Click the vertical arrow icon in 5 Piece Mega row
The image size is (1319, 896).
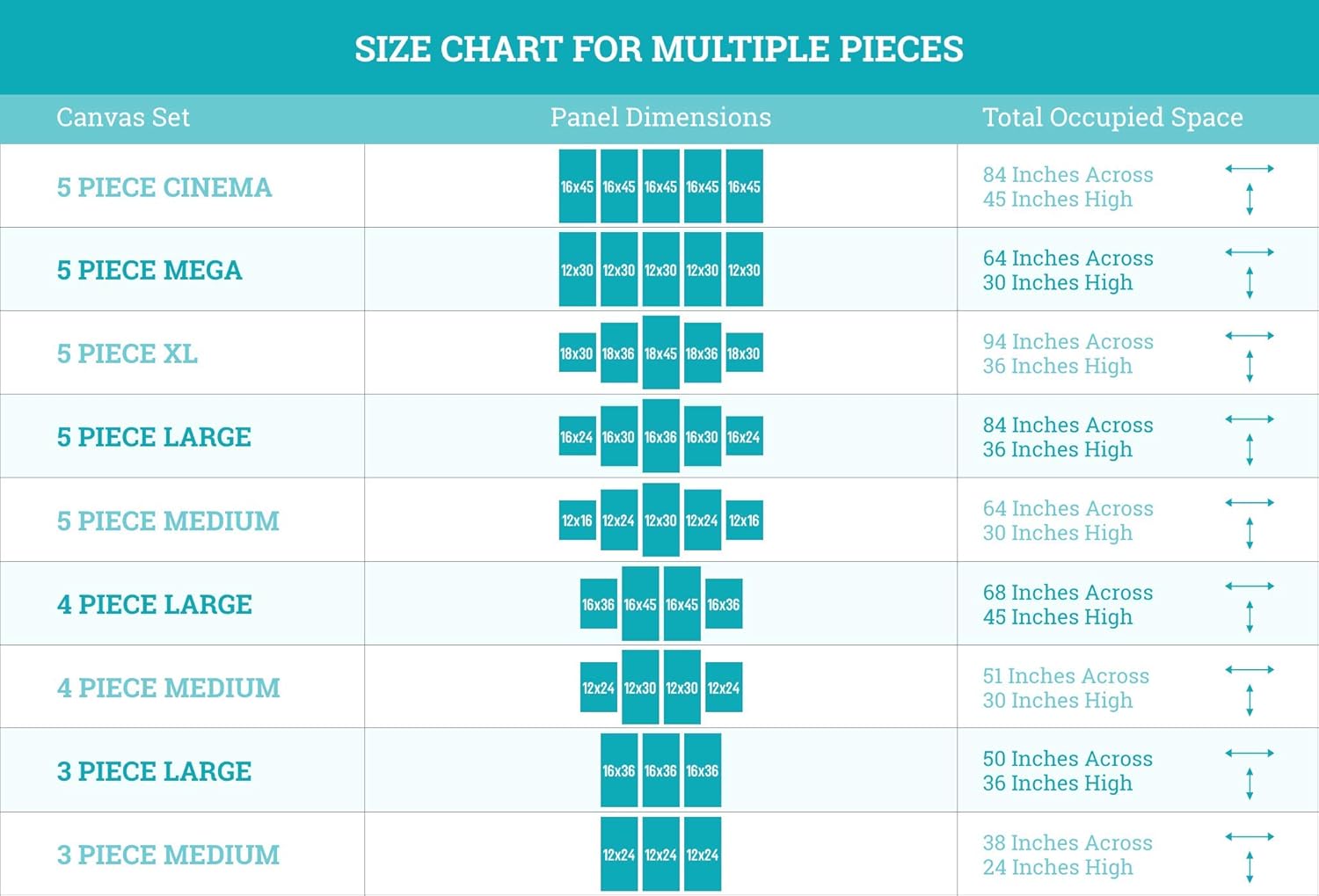1250,283
